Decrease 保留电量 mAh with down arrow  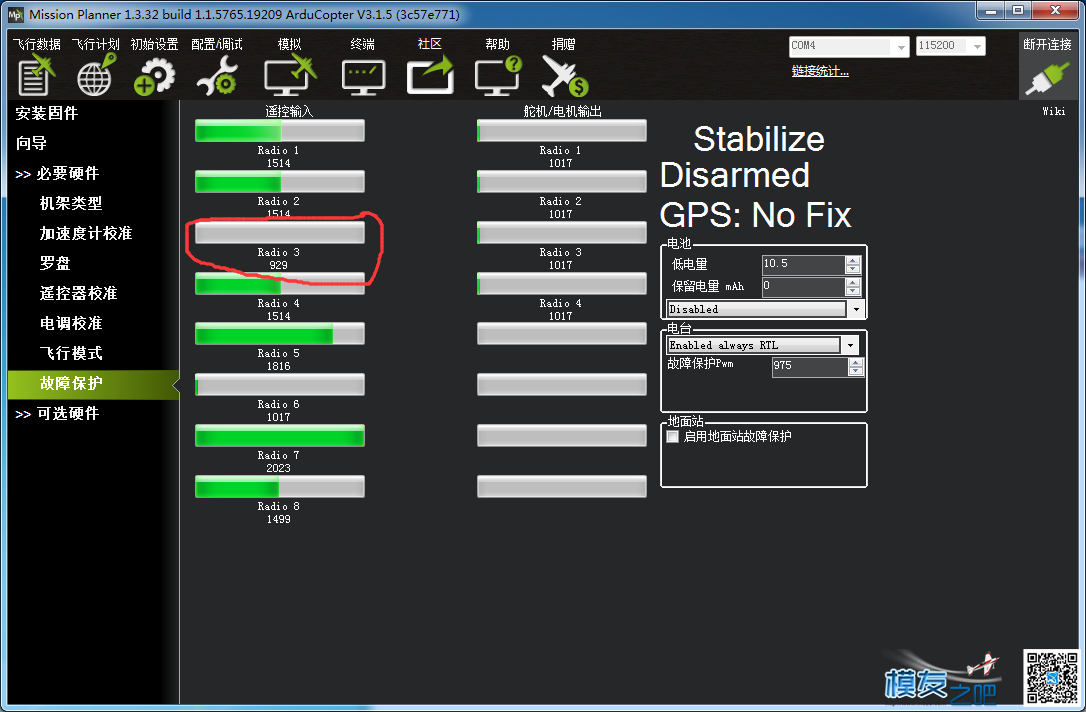(x=853, y=291)
